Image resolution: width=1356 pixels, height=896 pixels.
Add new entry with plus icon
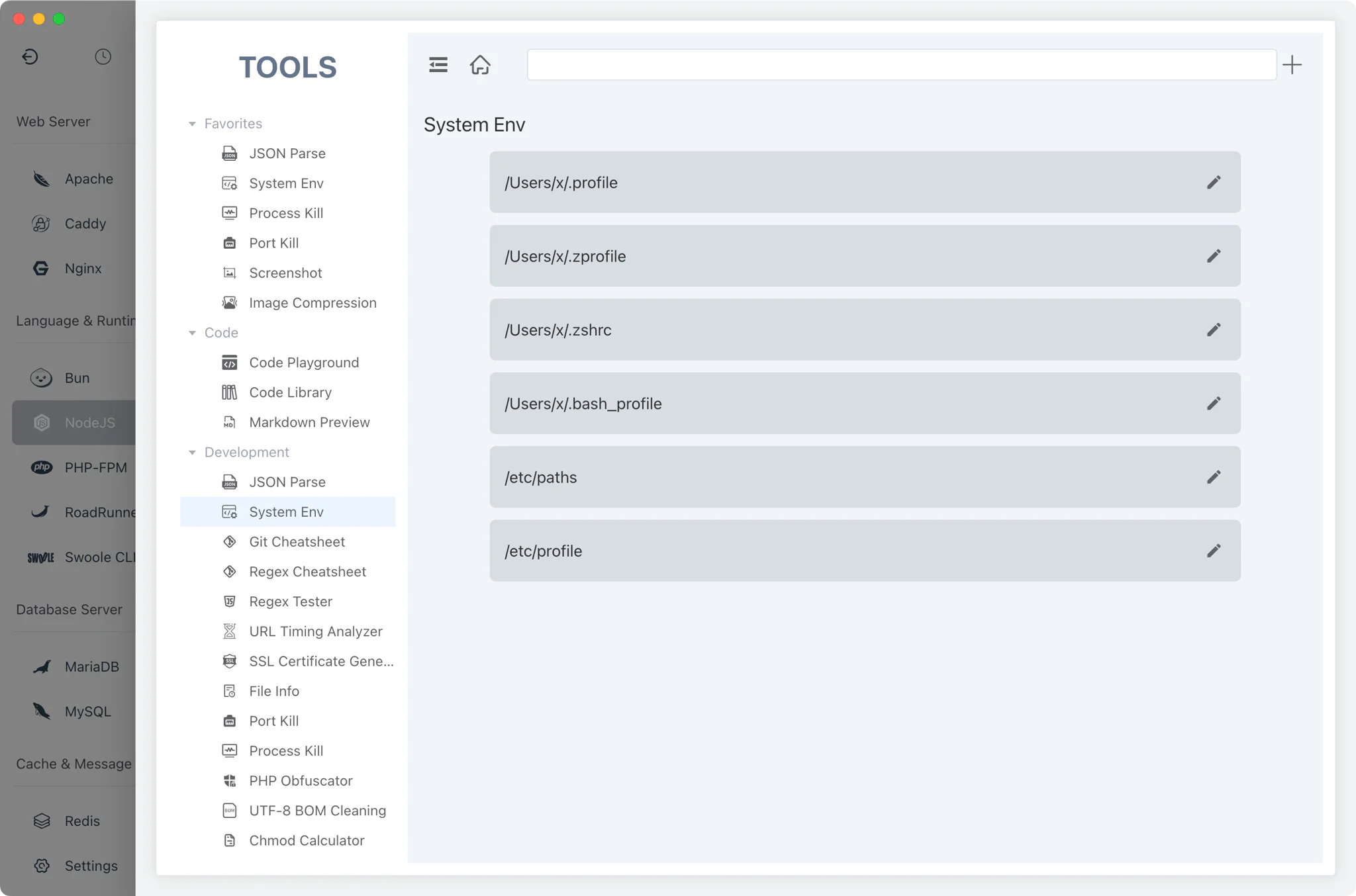tap(1292, 65)
